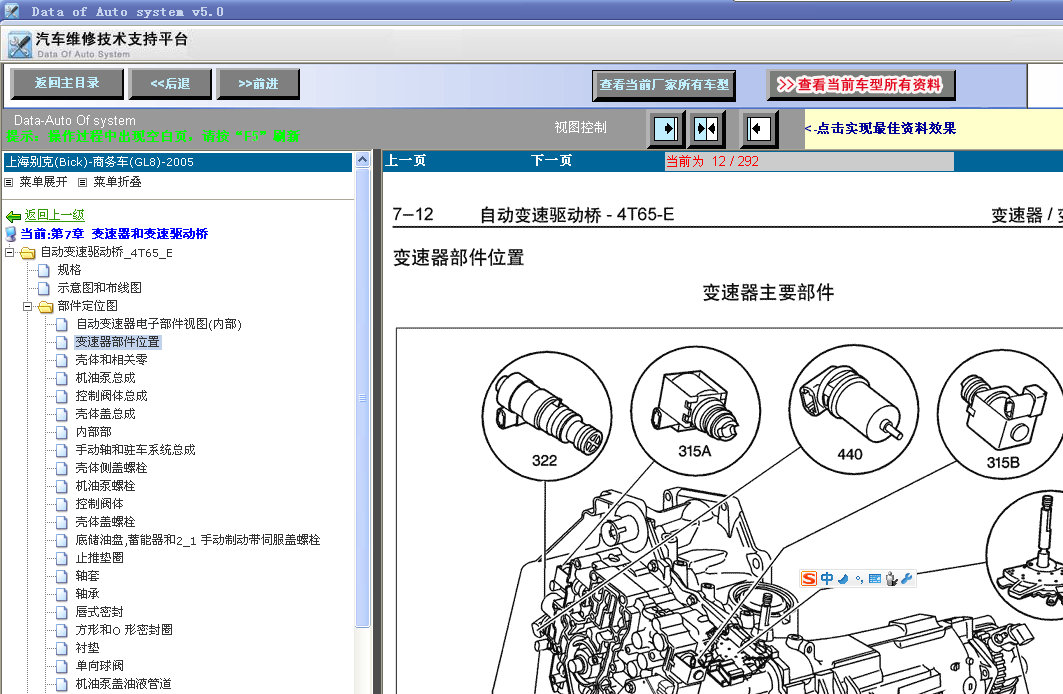Open the 手动轴和驻车系统总成 tree item
The height and width of the screenshot is (694, 1063).
pyautogui.click(x=135, y=450)
